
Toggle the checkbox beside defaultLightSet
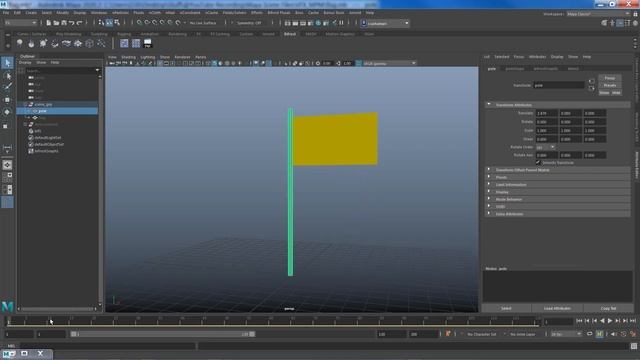coord(31,138)
